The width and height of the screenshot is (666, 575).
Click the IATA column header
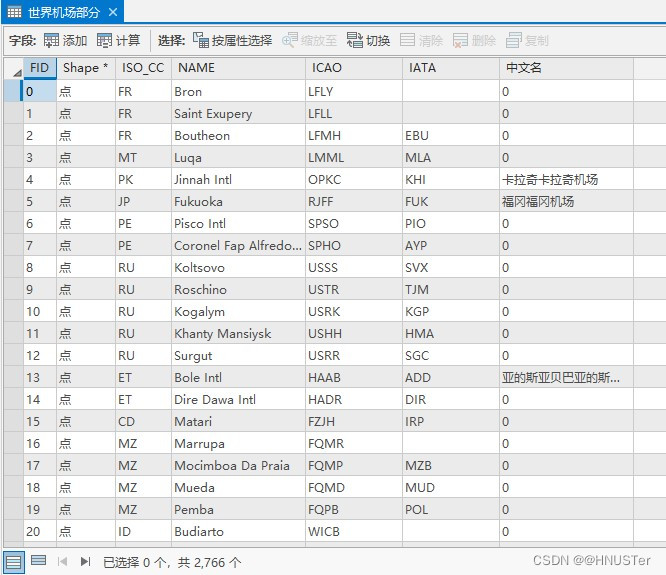click(451, 68)
